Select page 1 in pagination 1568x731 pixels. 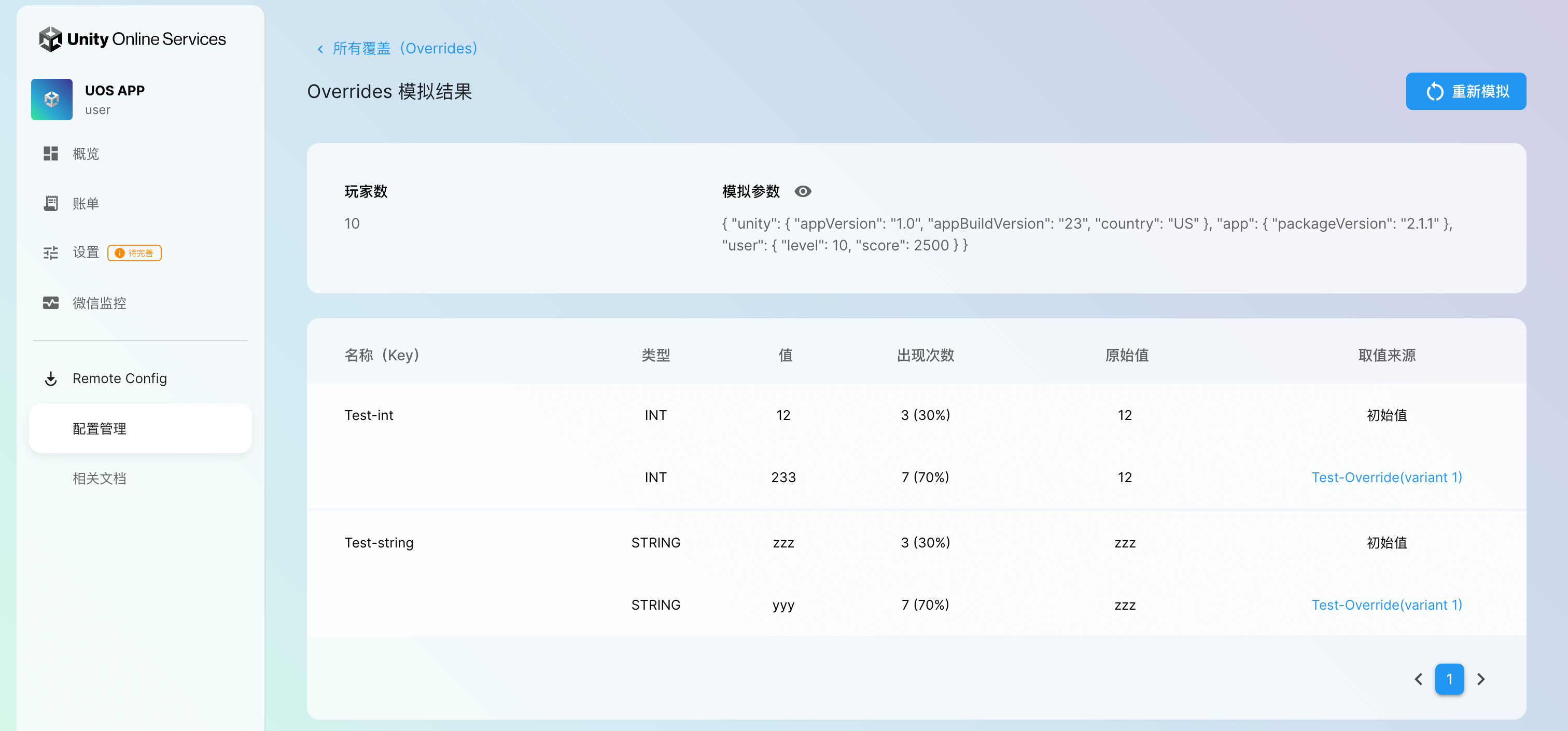click(x=1449, y=679)
